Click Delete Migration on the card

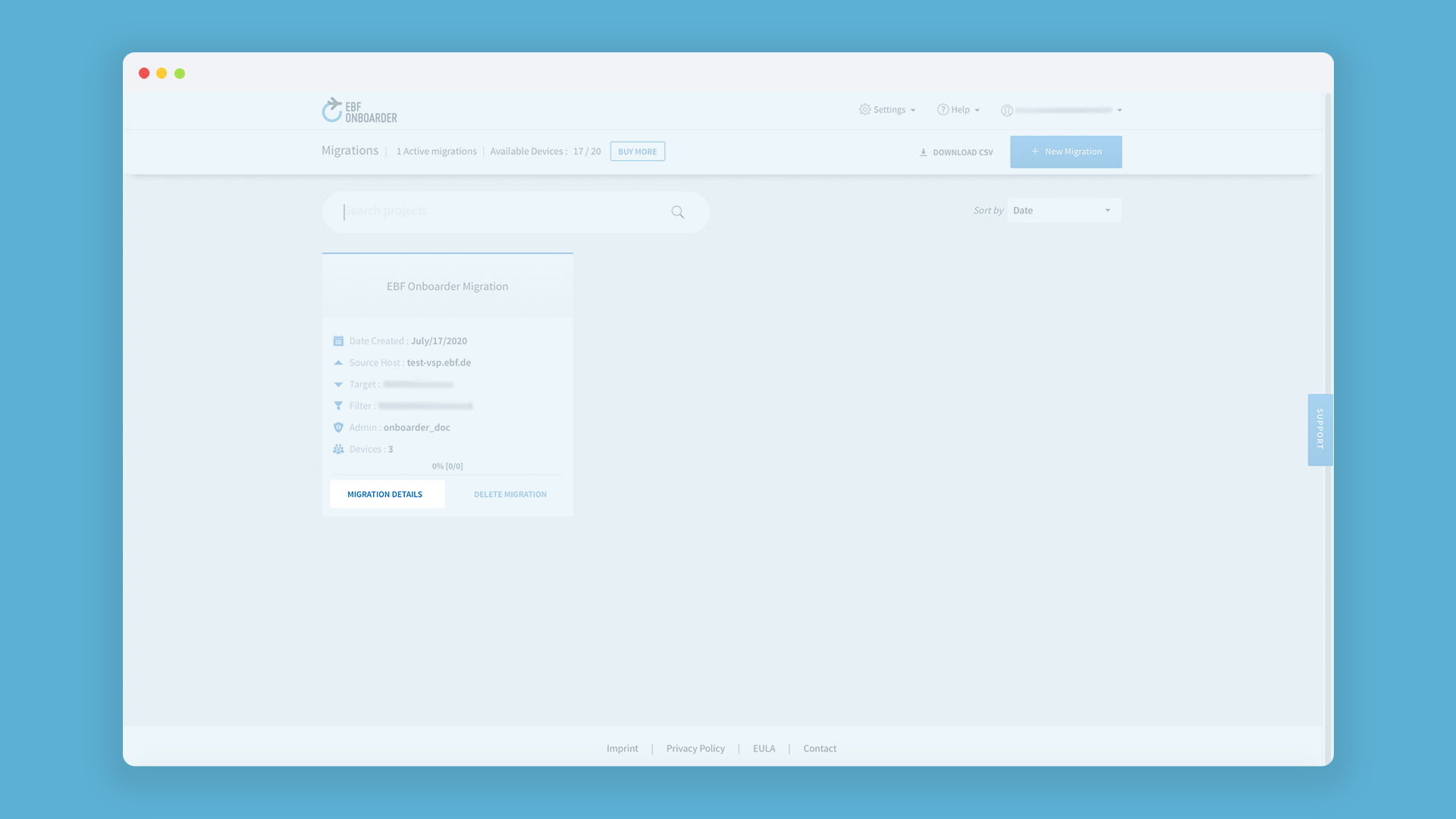click(510, 494)
